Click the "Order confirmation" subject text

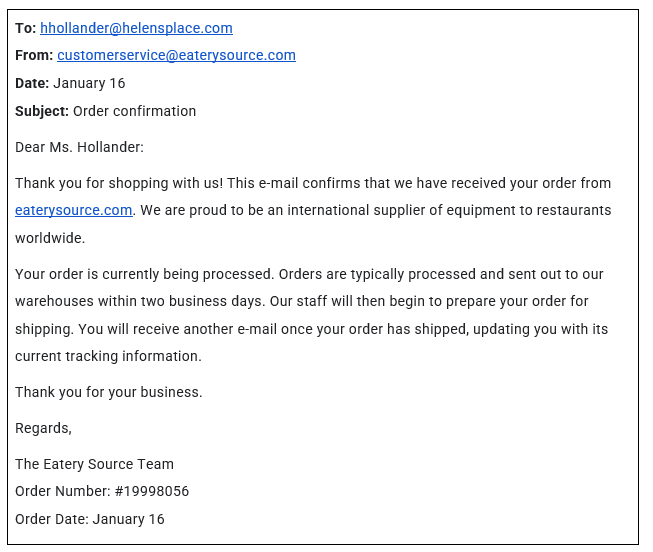(x=135, y=111)
